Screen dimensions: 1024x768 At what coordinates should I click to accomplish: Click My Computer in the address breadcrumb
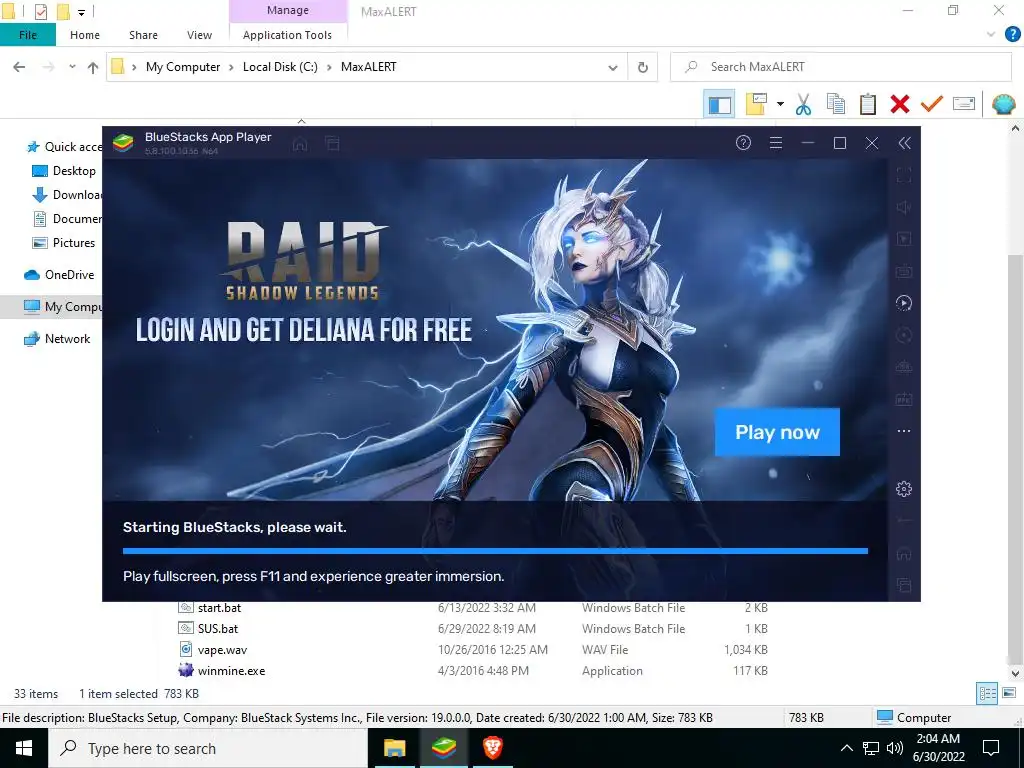pyautogui.click(x=183, y=67)
